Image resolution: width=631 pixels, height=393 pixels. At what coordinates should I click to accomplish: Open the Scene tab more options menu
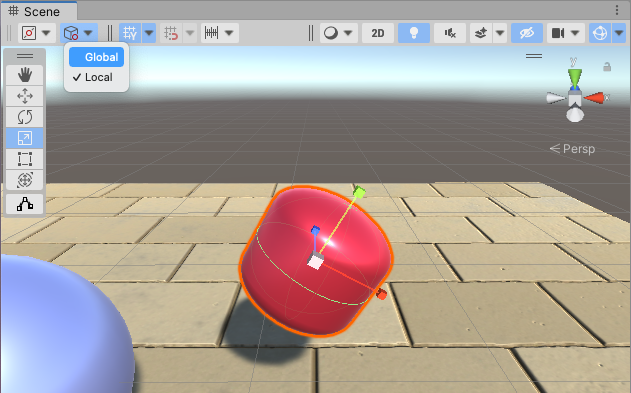click(617, 10)
